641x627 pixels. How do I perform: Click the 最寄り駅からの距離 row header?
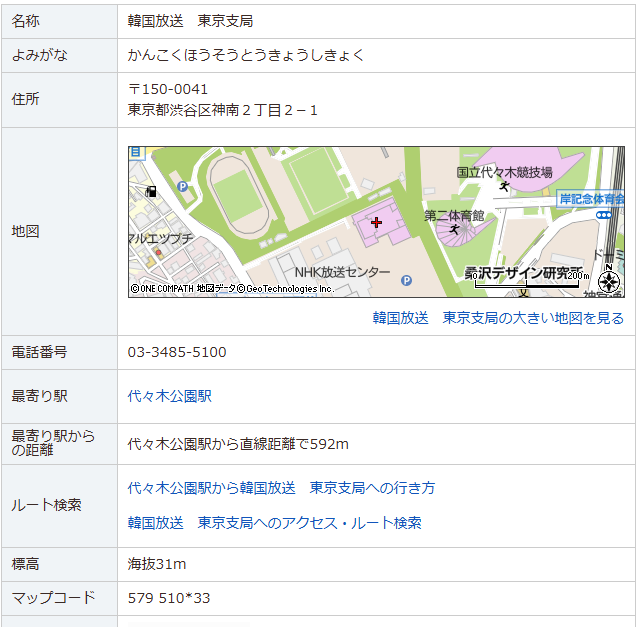[x=59, y=443]
